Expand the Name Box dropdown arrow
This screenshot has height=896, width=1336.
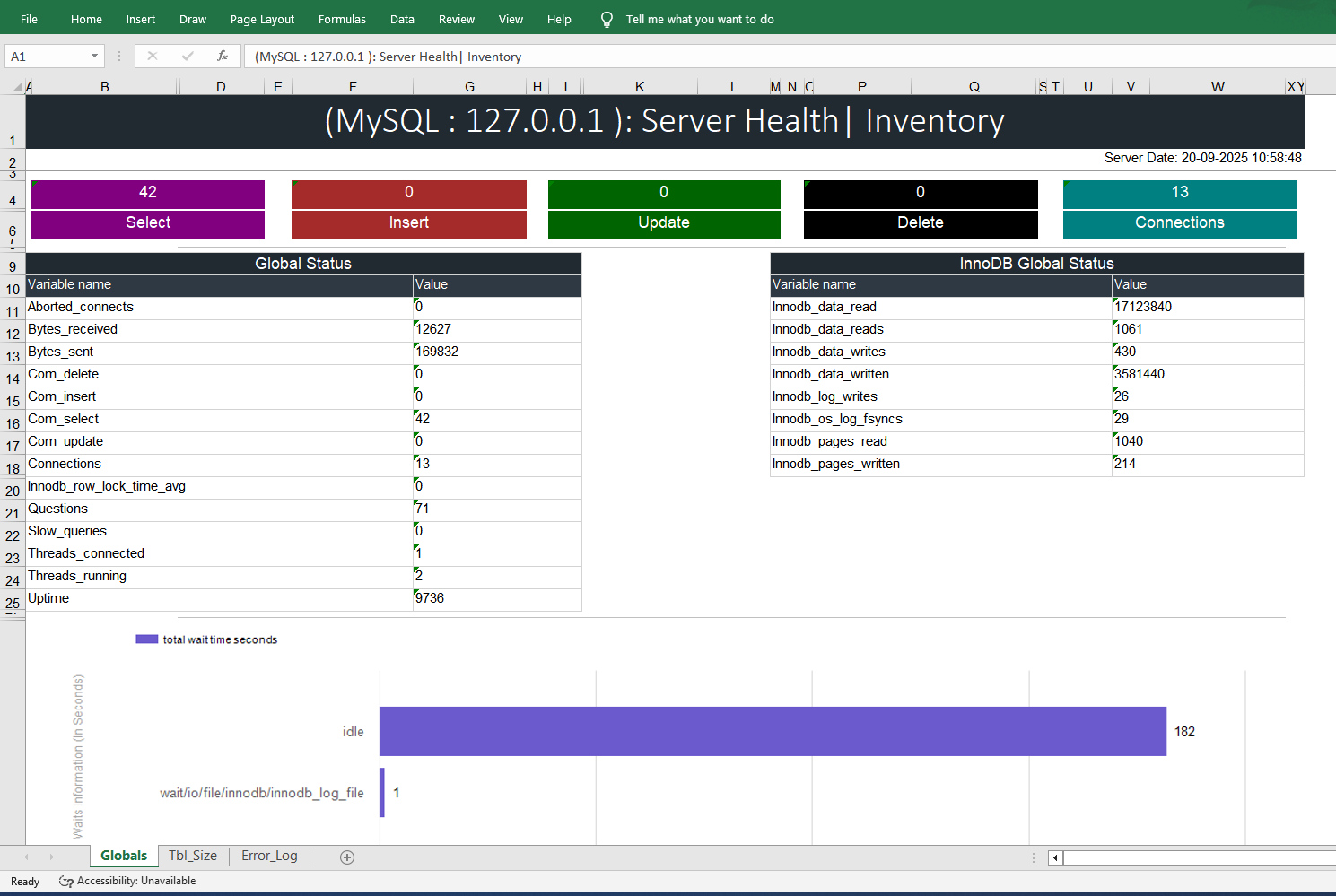click(94, 57)
